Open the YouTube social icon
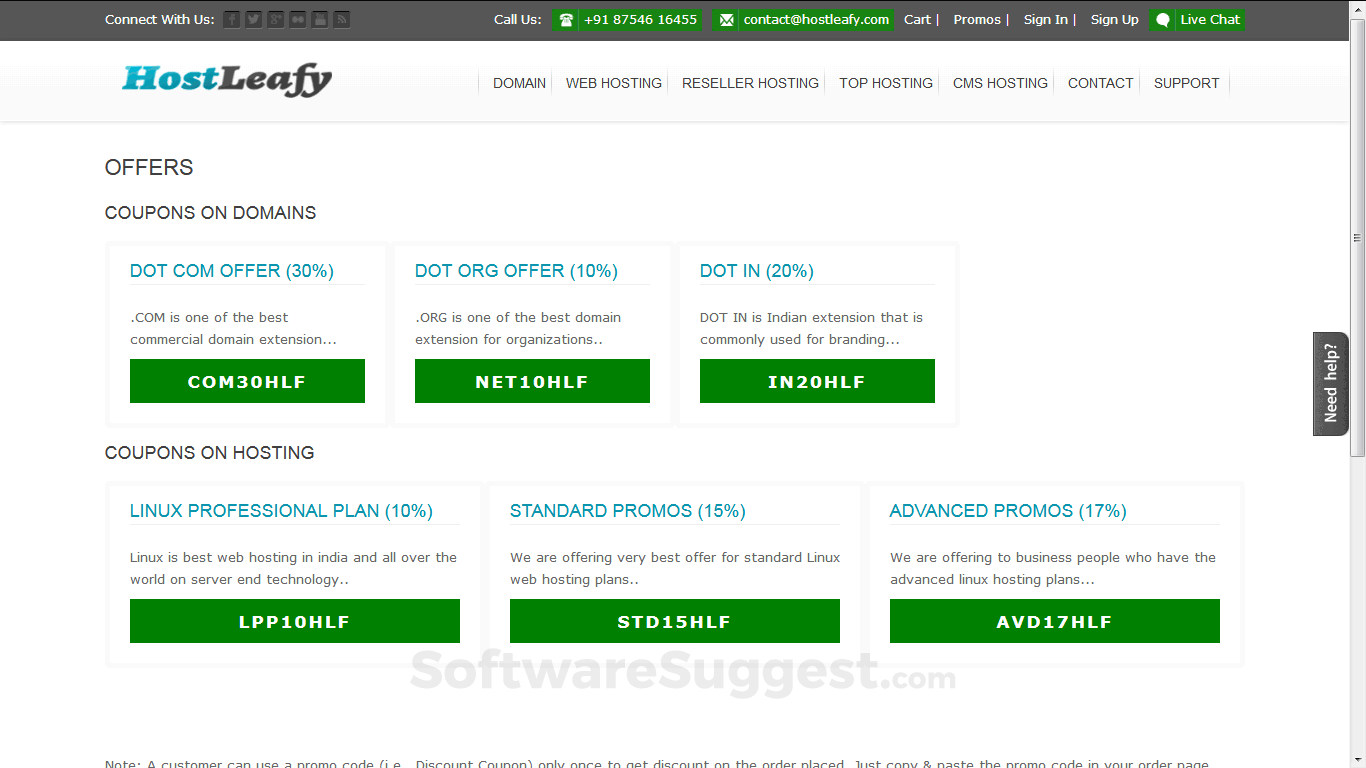1366x768 pixels. [320, 20]
